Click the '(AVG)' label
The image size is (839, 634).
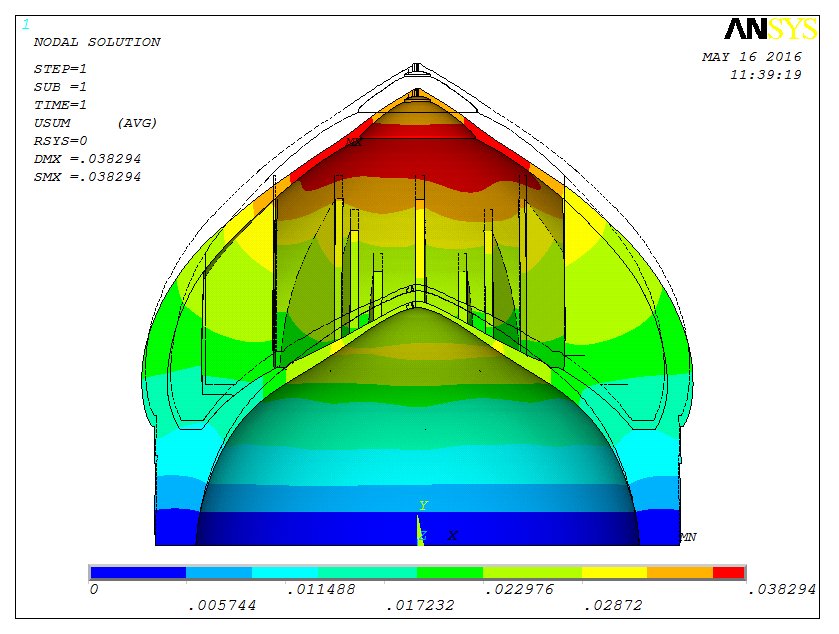(137, 123)
